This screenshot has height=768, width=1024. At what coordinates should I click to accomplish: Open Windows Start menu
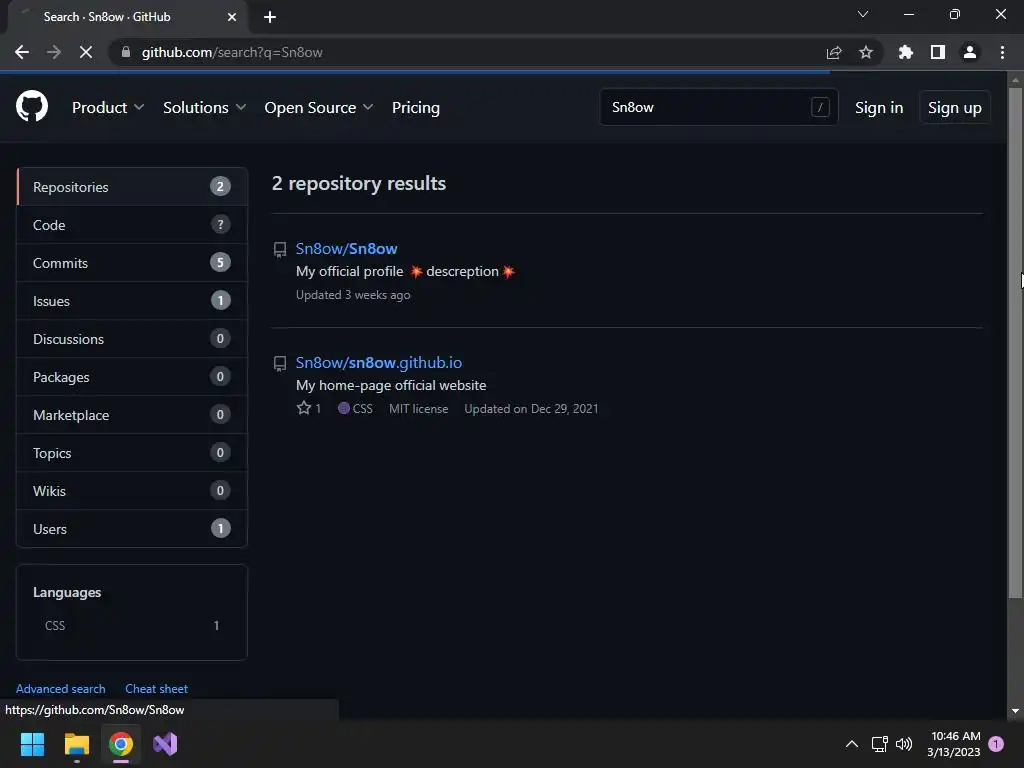coord(32,744)
